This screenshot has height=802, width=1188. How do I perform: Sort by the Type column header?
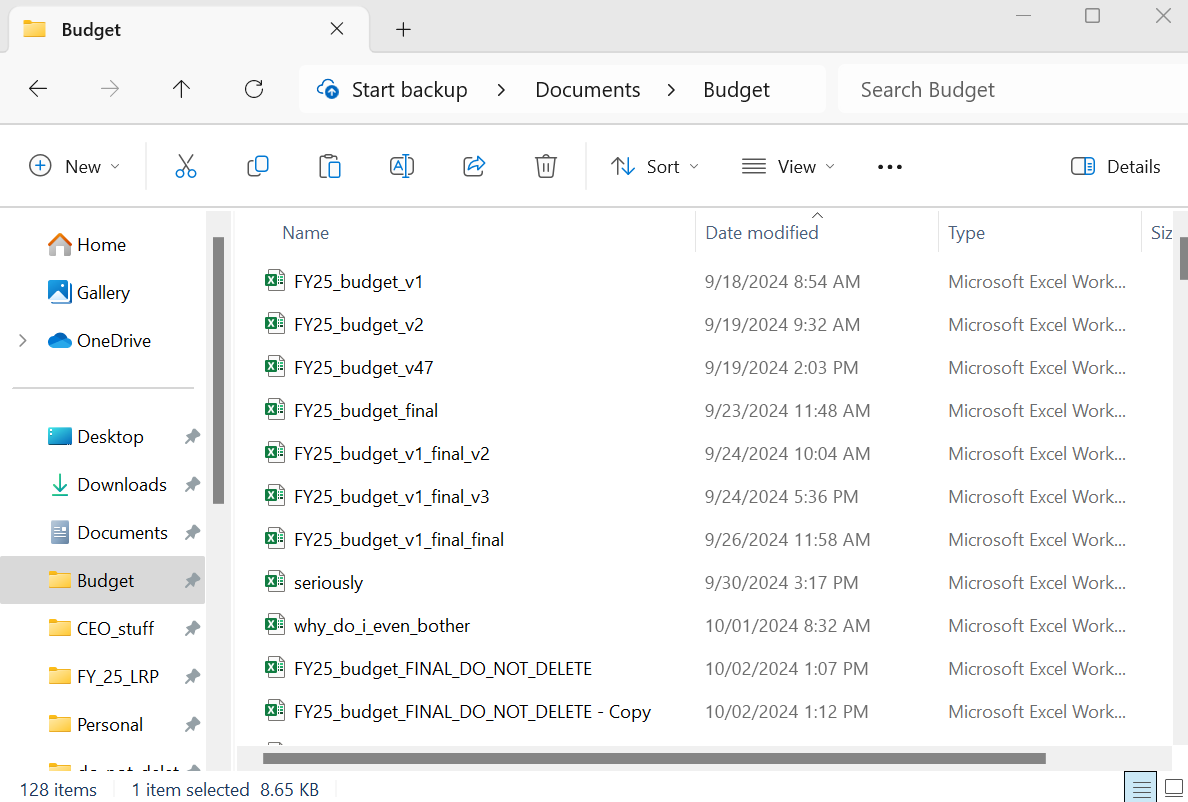[966, 232]
